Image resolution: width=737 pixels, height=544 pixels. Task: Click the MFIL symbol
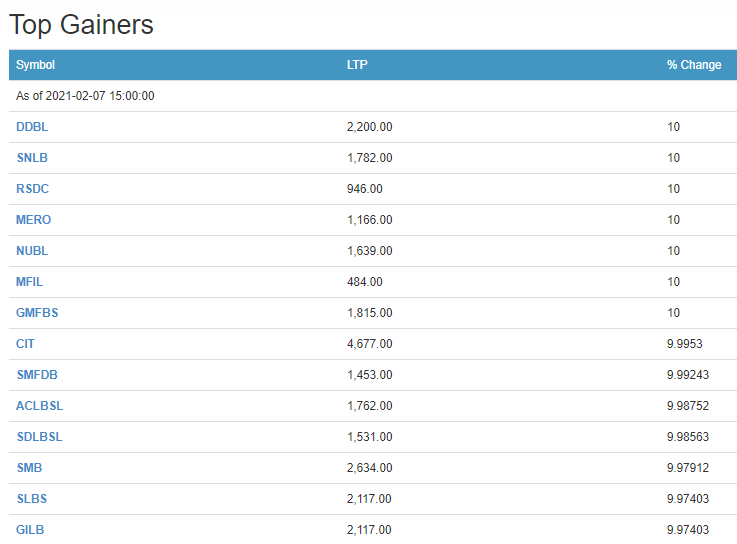(29, 282)
